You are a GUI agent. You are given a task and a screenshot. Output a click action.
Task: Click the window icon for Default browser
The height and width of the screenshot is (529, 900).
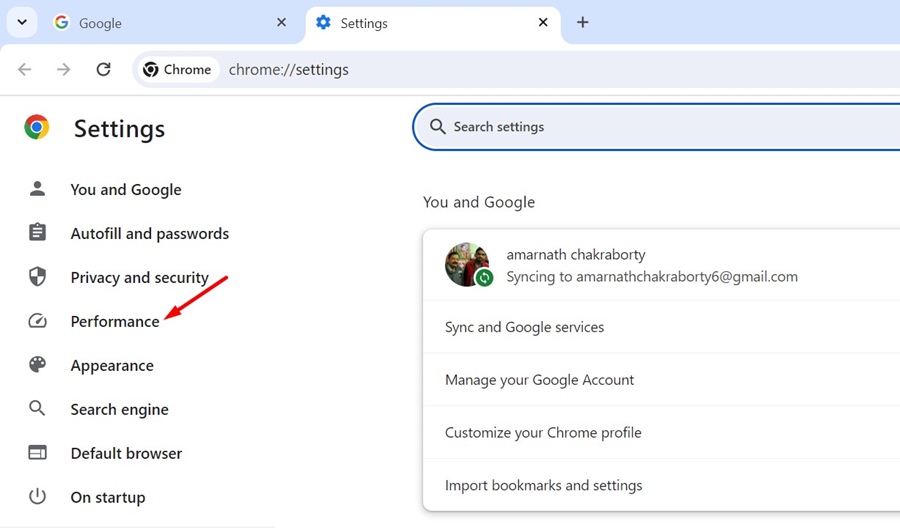click(x=37, y=453)
